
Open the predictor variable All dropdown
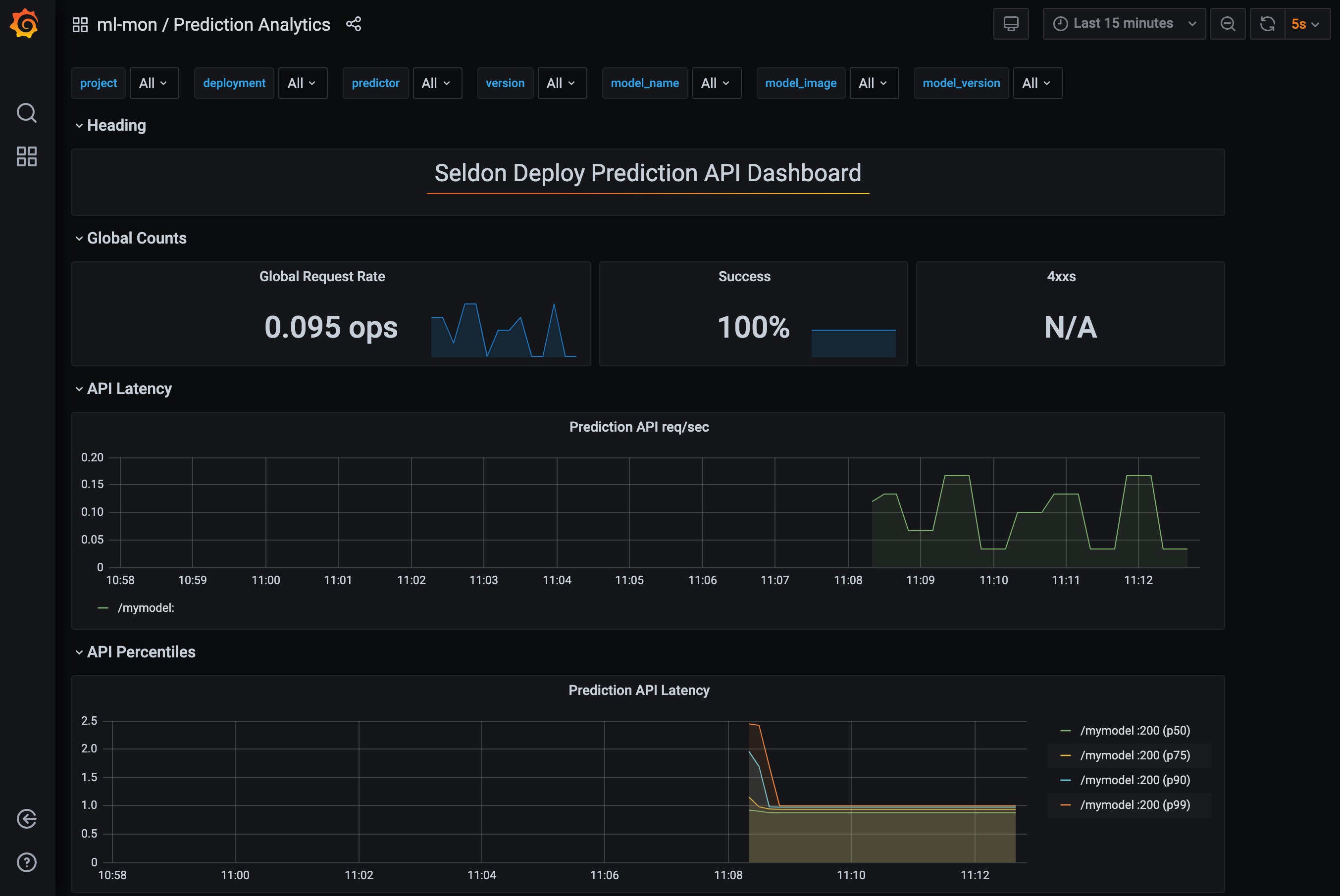click(437, 84)
